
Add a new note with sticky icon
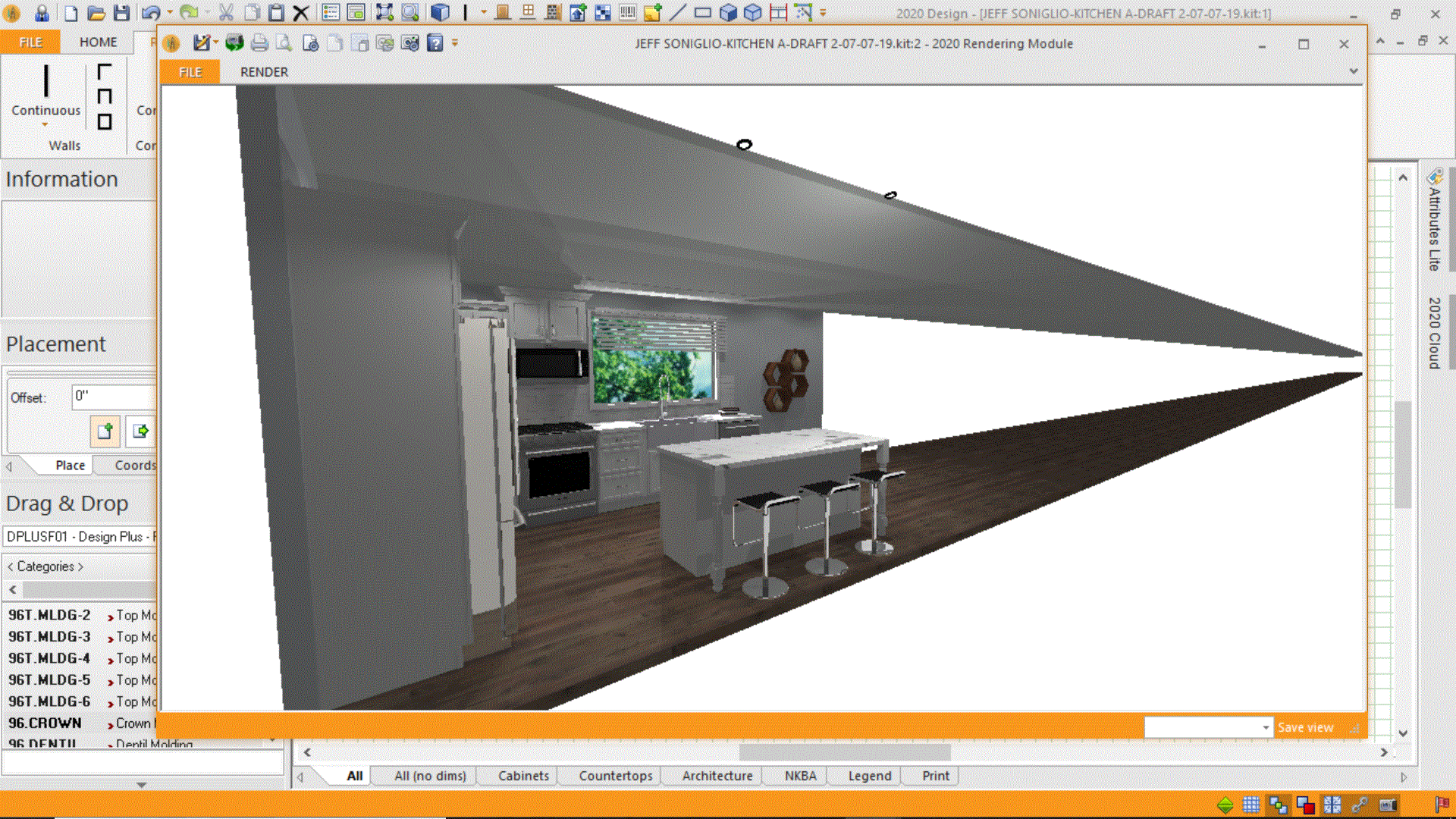click(653, 13)
